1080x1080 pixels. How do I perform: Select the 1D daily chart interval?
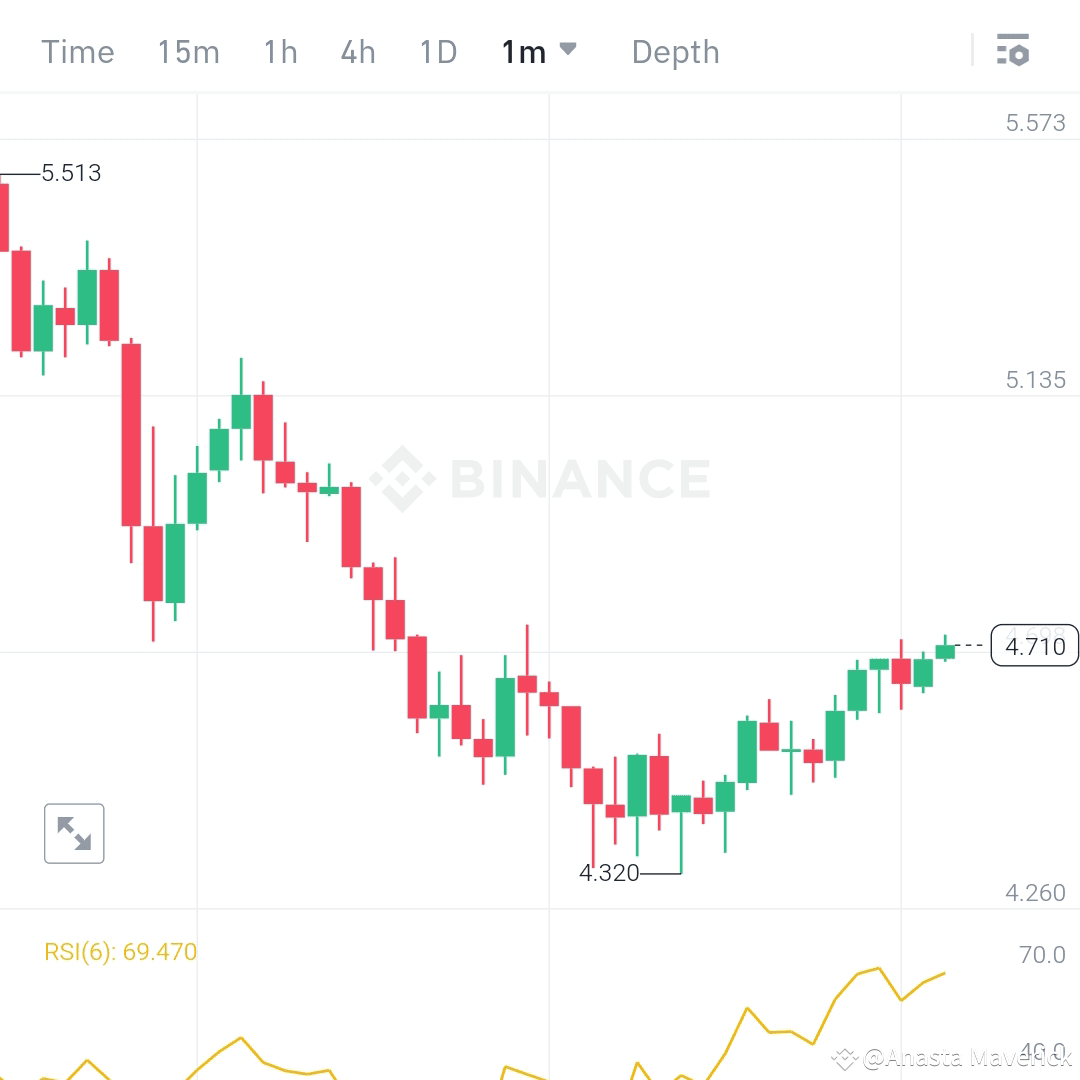point(437,52)
